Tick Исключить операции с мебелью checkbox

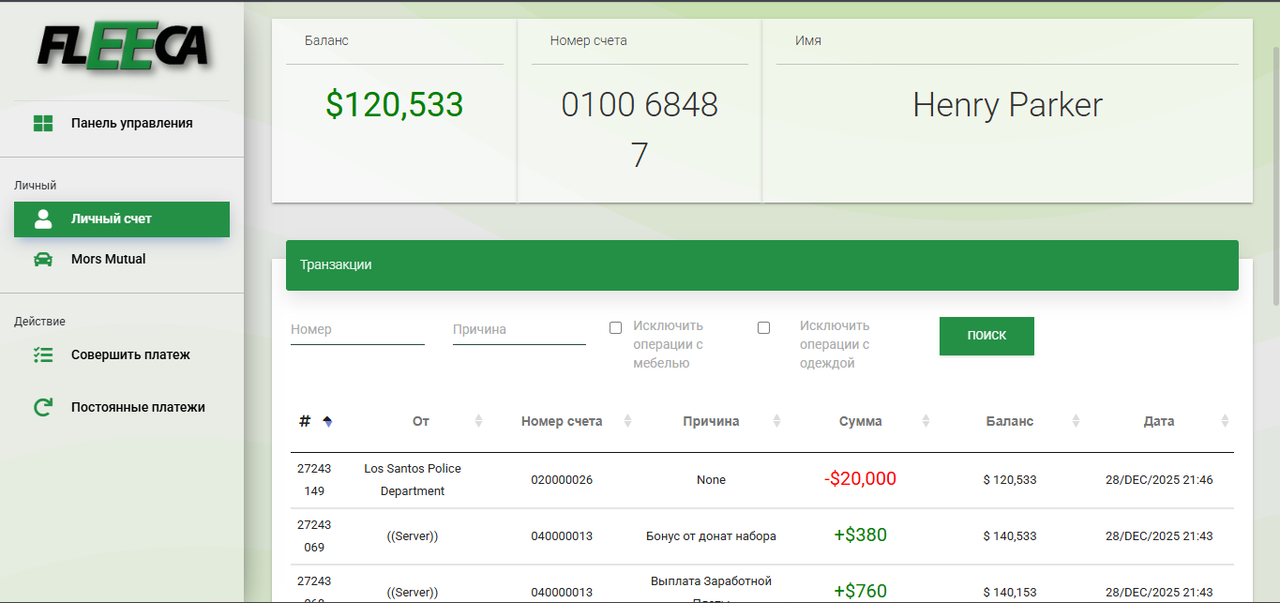616,328
